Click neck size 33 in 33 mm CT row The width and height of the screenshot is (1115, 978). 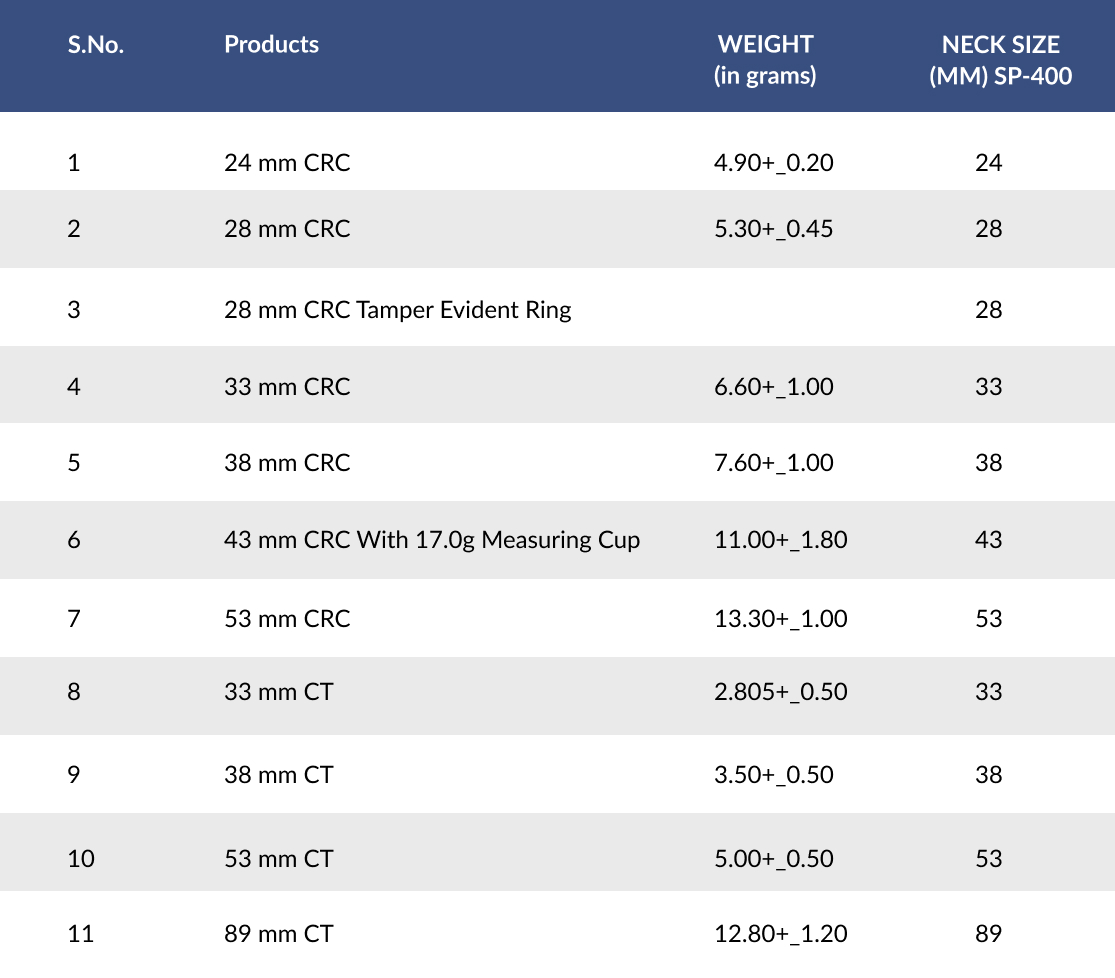click(x=988, y=692)
